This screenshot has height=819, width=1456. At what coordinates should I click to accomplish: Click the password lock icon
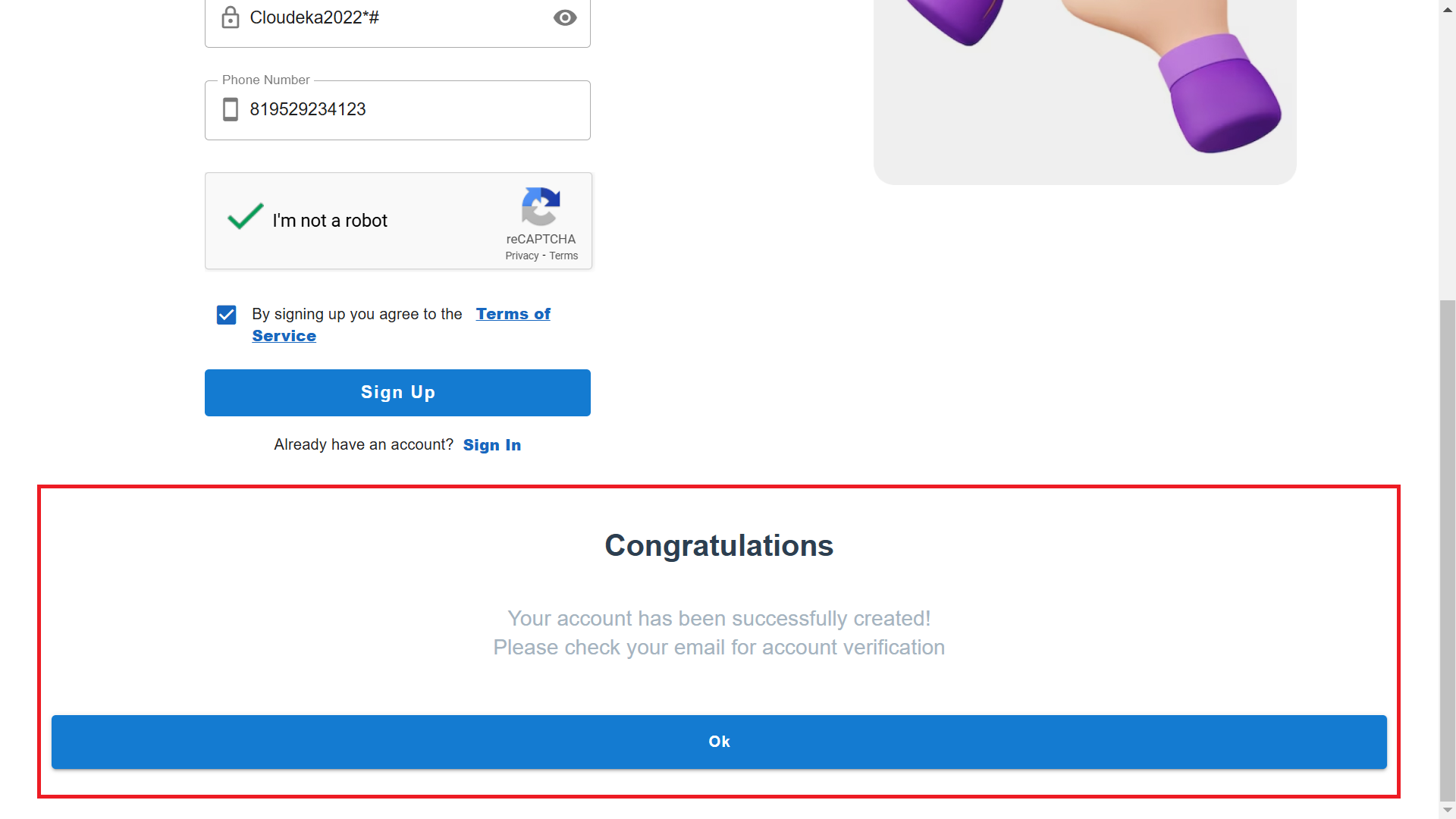tap(231, 17)
